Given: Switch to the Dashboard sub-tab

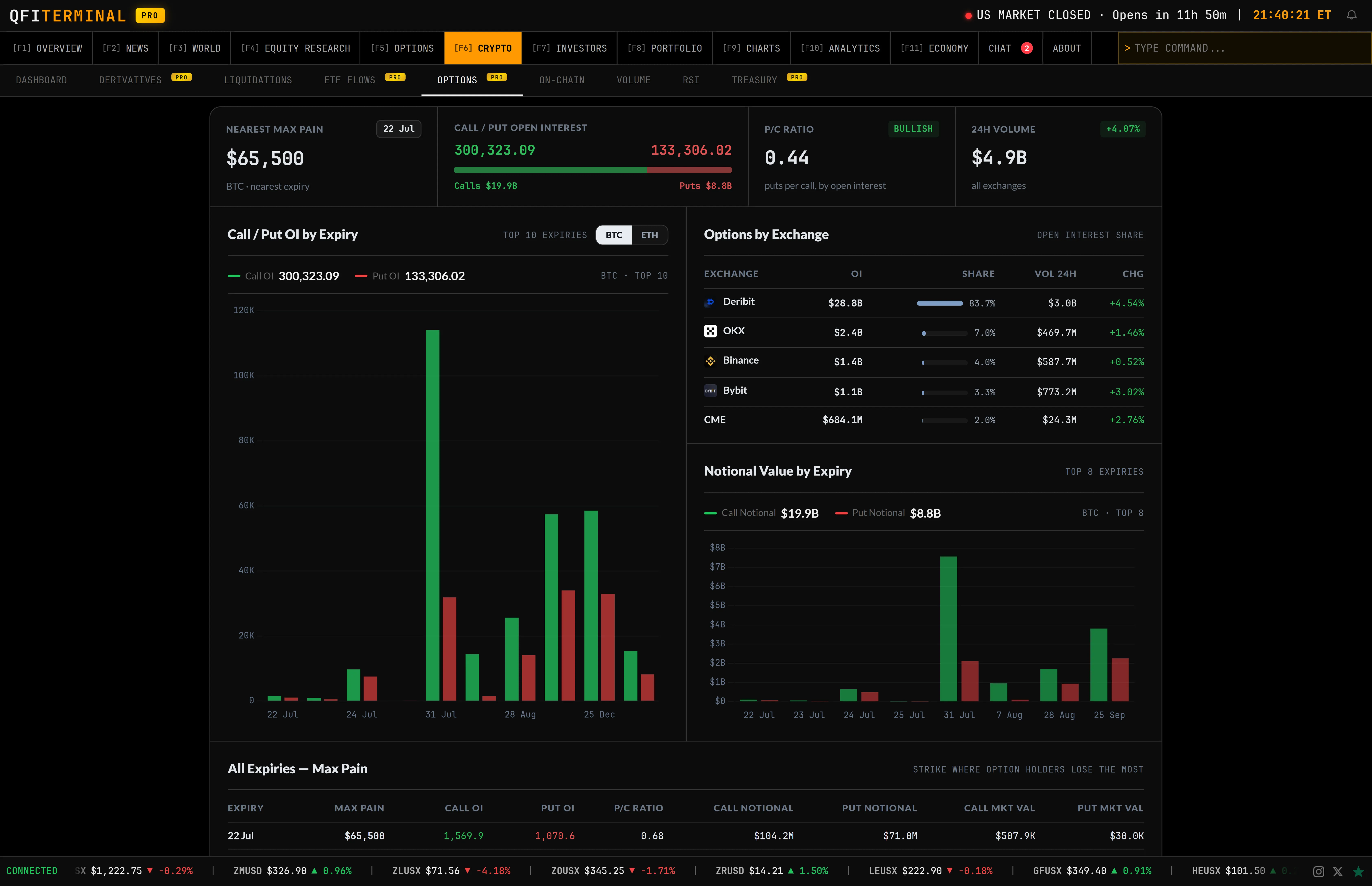Looking at the screenshot, I should [x=42, y=80].
